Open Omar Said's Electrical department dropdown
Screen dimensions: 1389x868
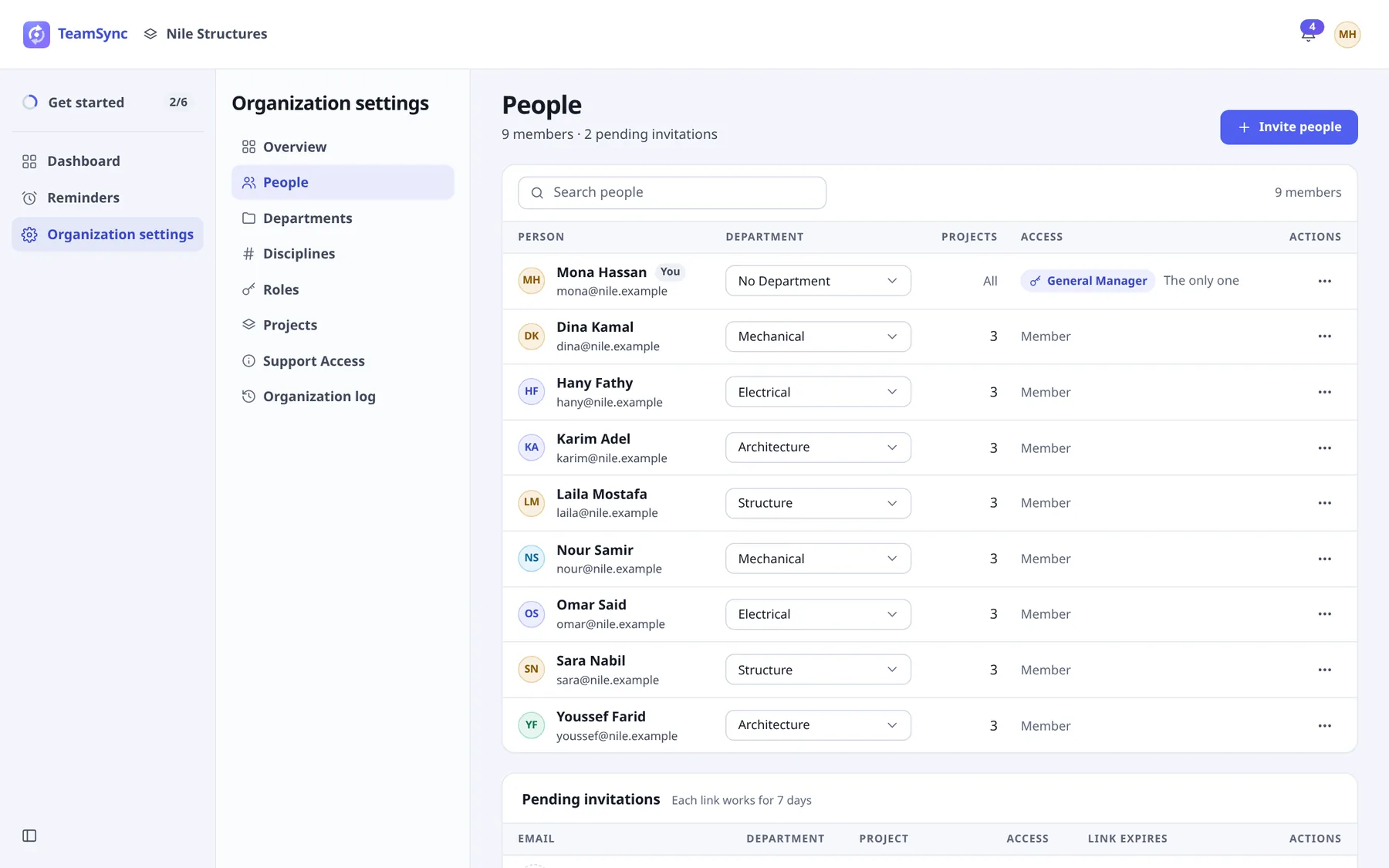coord(818,614)
